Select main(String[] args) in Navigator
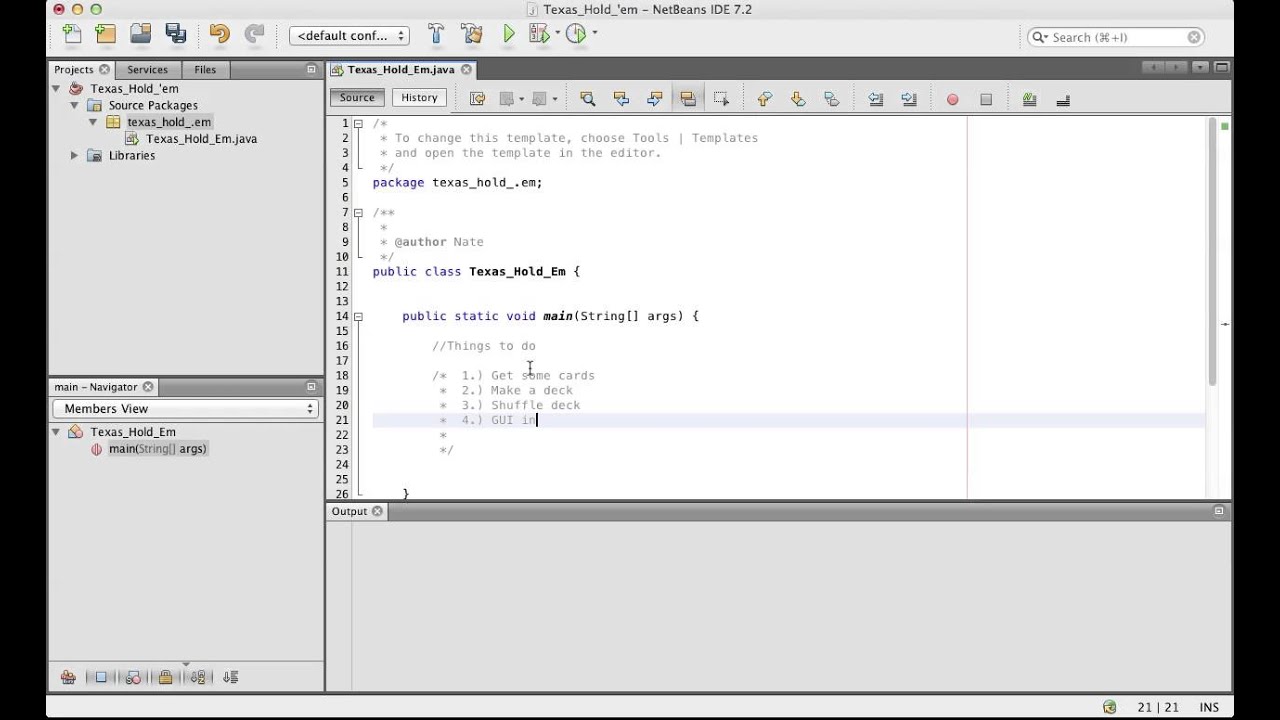This screenshot has height=720, width=1280. tap(157, 449)
